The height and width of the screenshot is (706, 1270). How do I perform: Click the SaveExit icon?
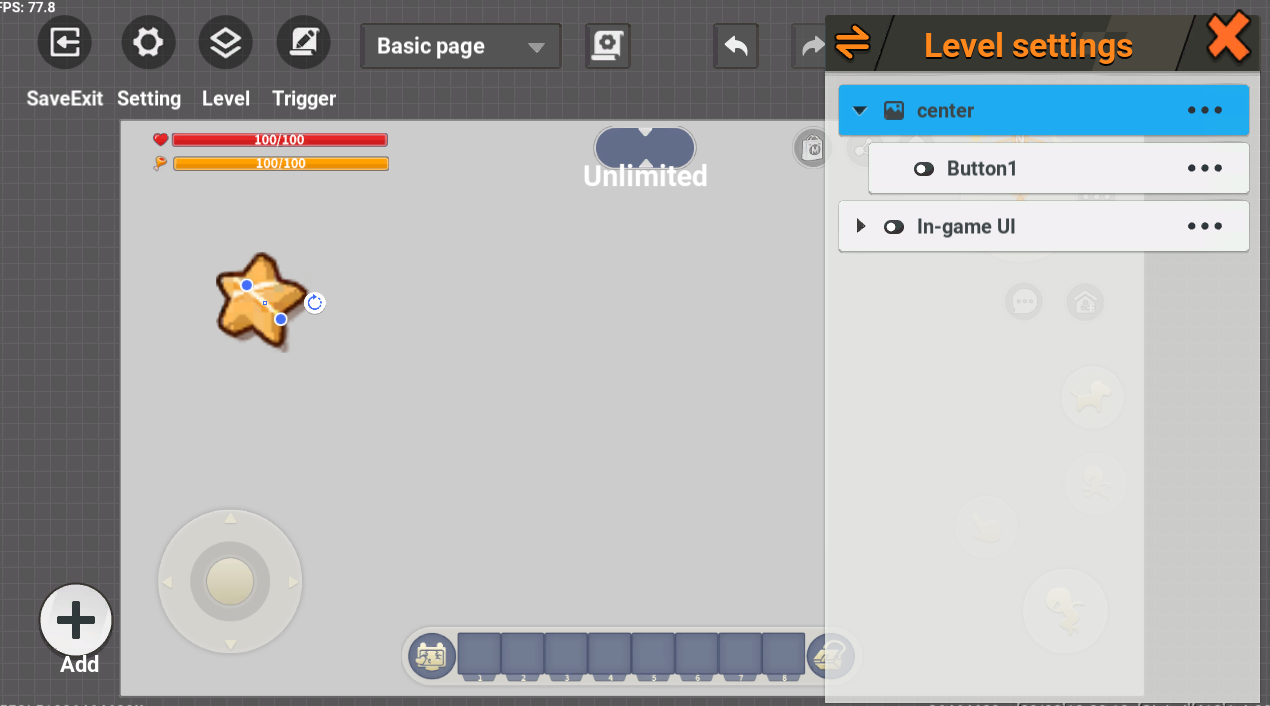pos(65,44)
